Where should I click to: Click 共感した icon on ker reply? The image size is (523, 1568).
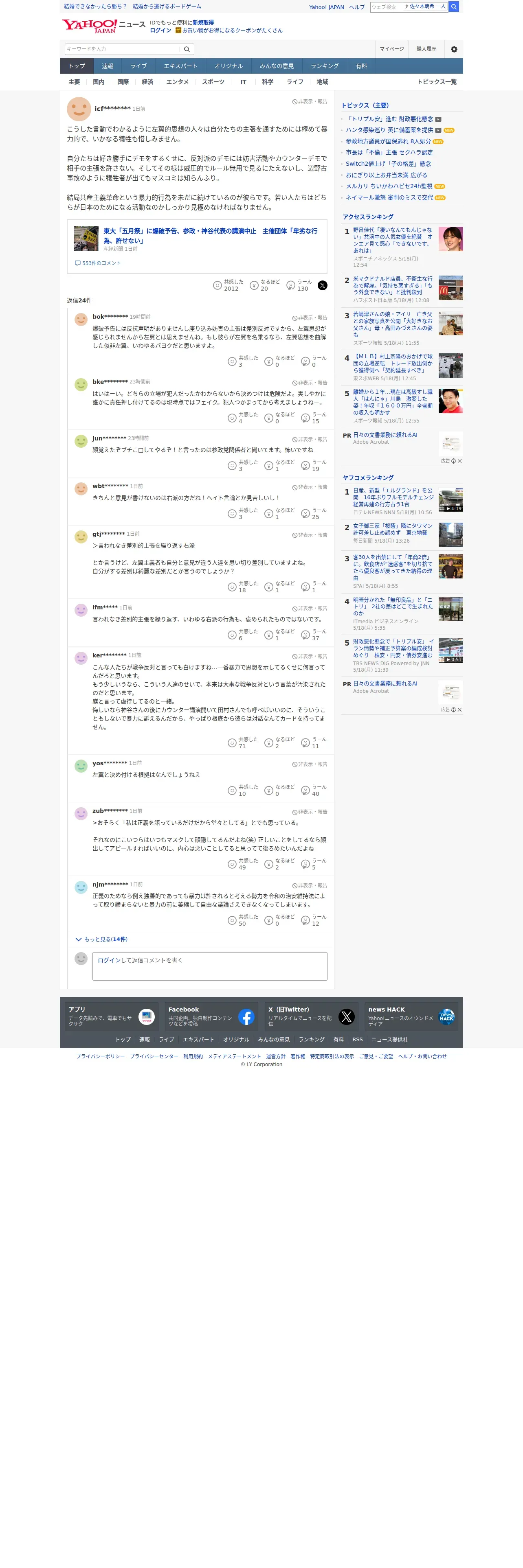tap(232, 742)
